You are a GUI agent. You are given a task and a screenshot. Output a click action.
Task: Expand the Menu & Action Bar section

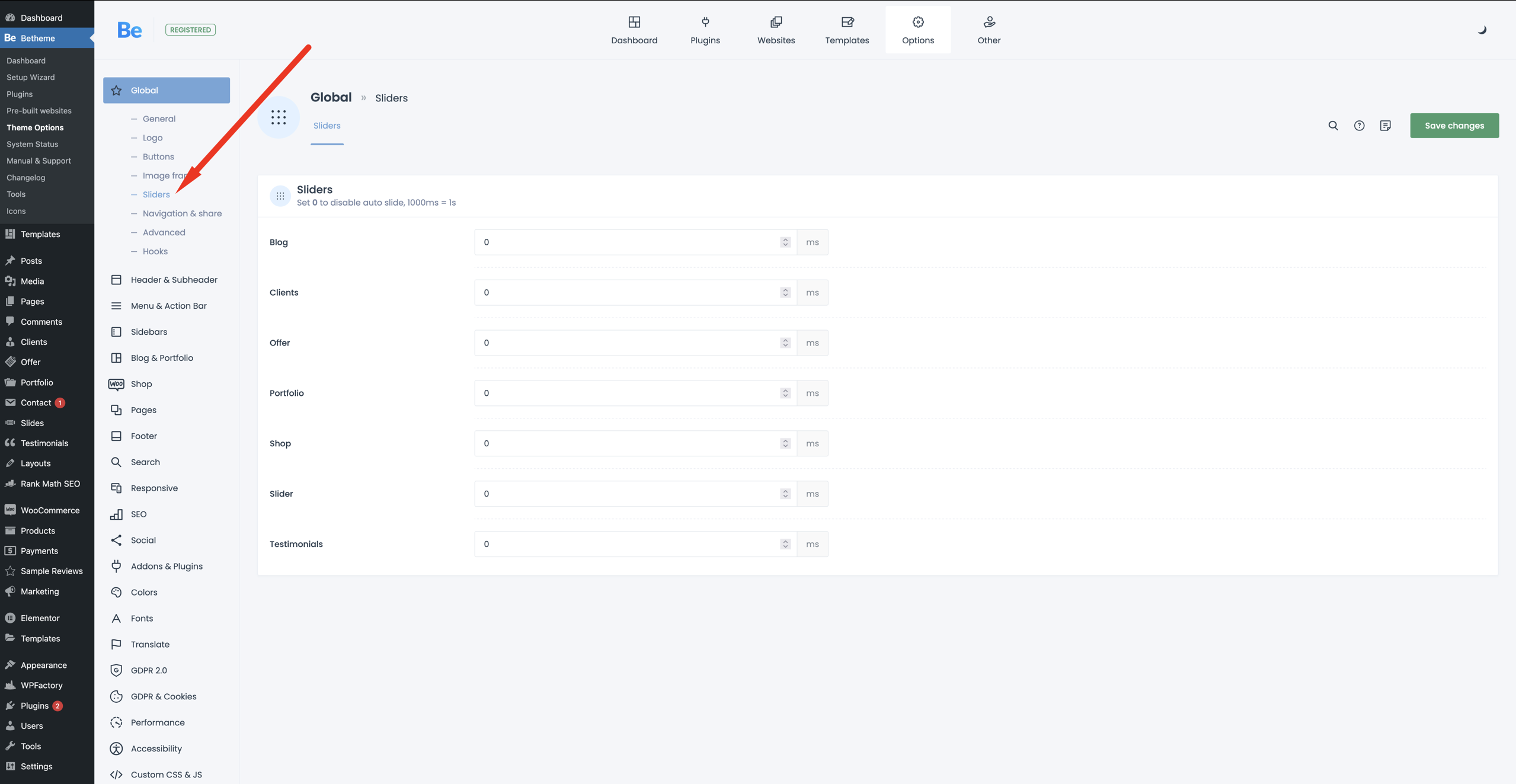(168, 306)
